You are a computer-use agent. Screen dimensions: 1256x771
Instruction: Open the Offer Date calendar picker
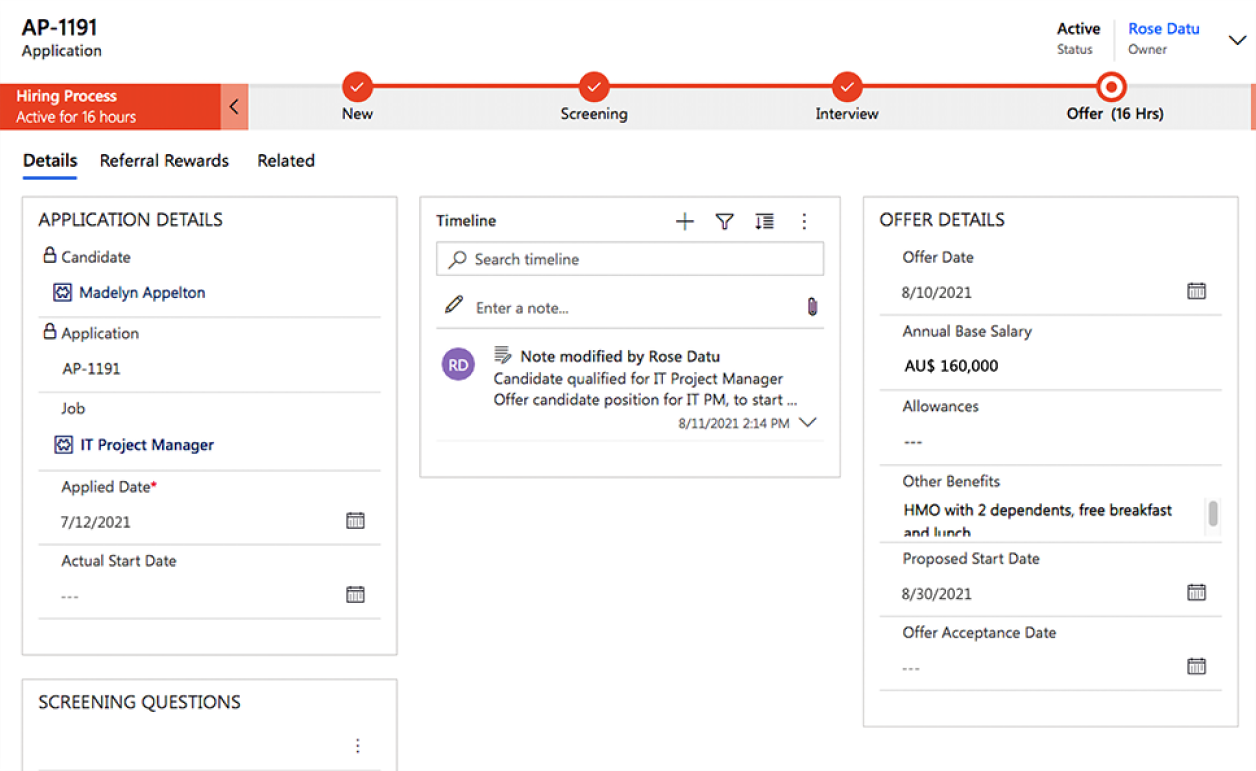point(1196,291)
